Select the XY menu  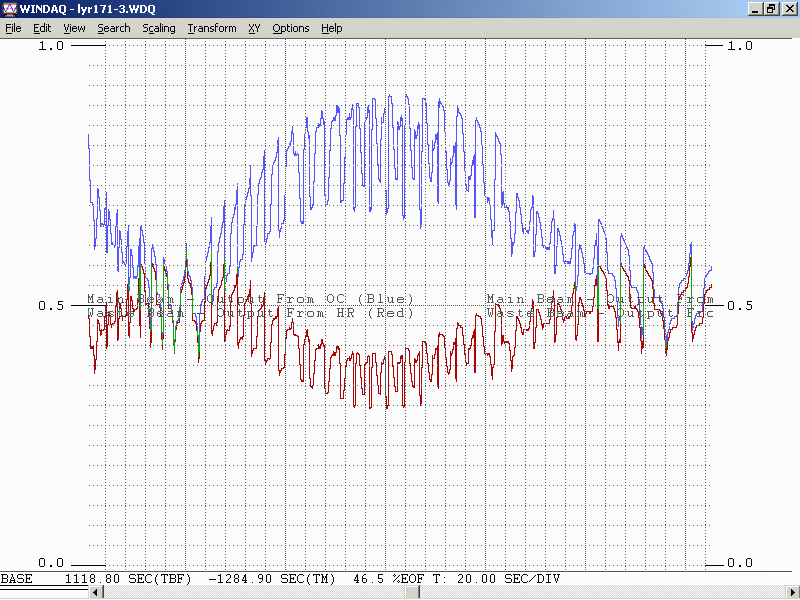[x=254, y=28]
